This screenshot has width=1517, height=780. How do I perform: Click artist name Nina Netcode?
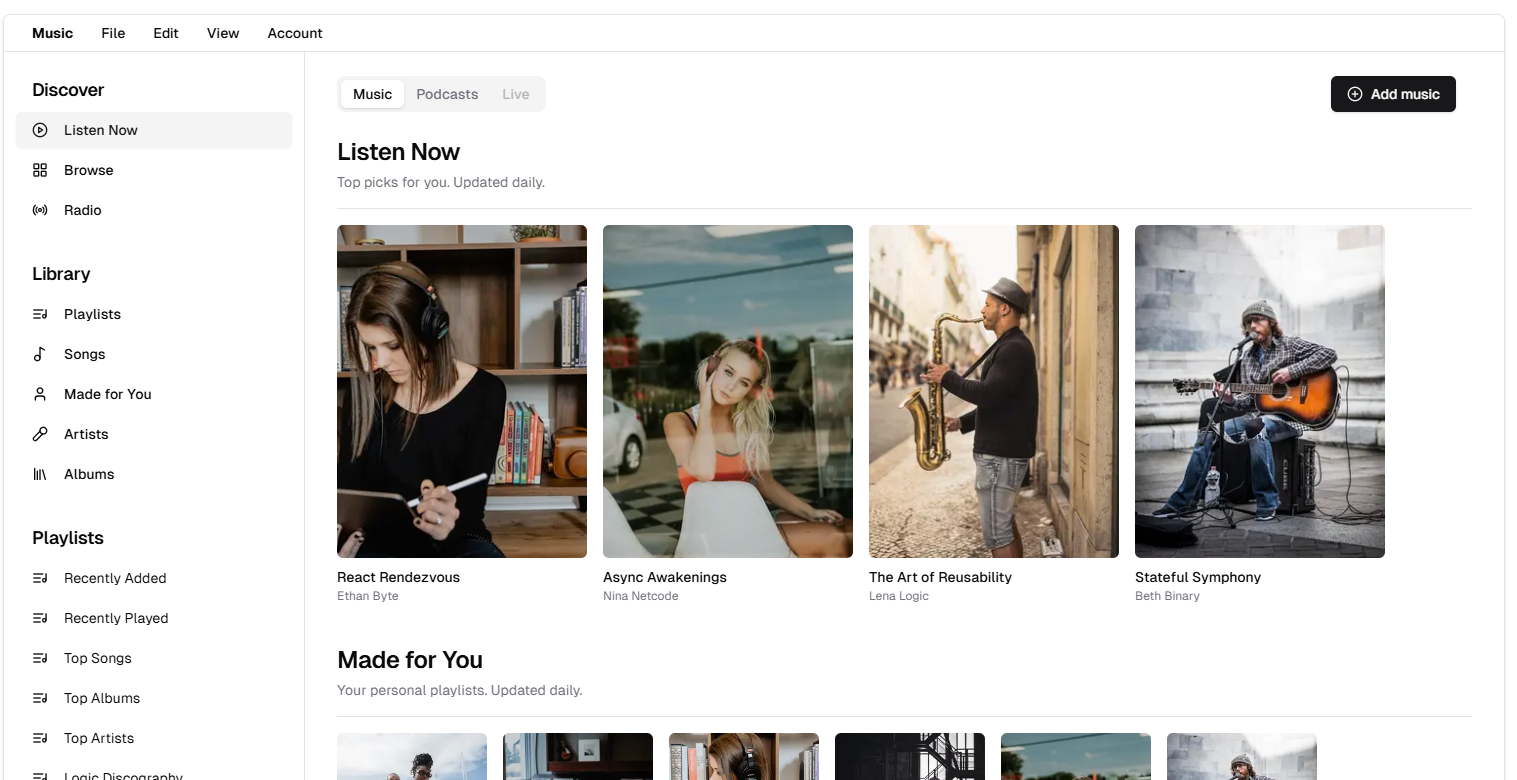(x=641, y=596)
